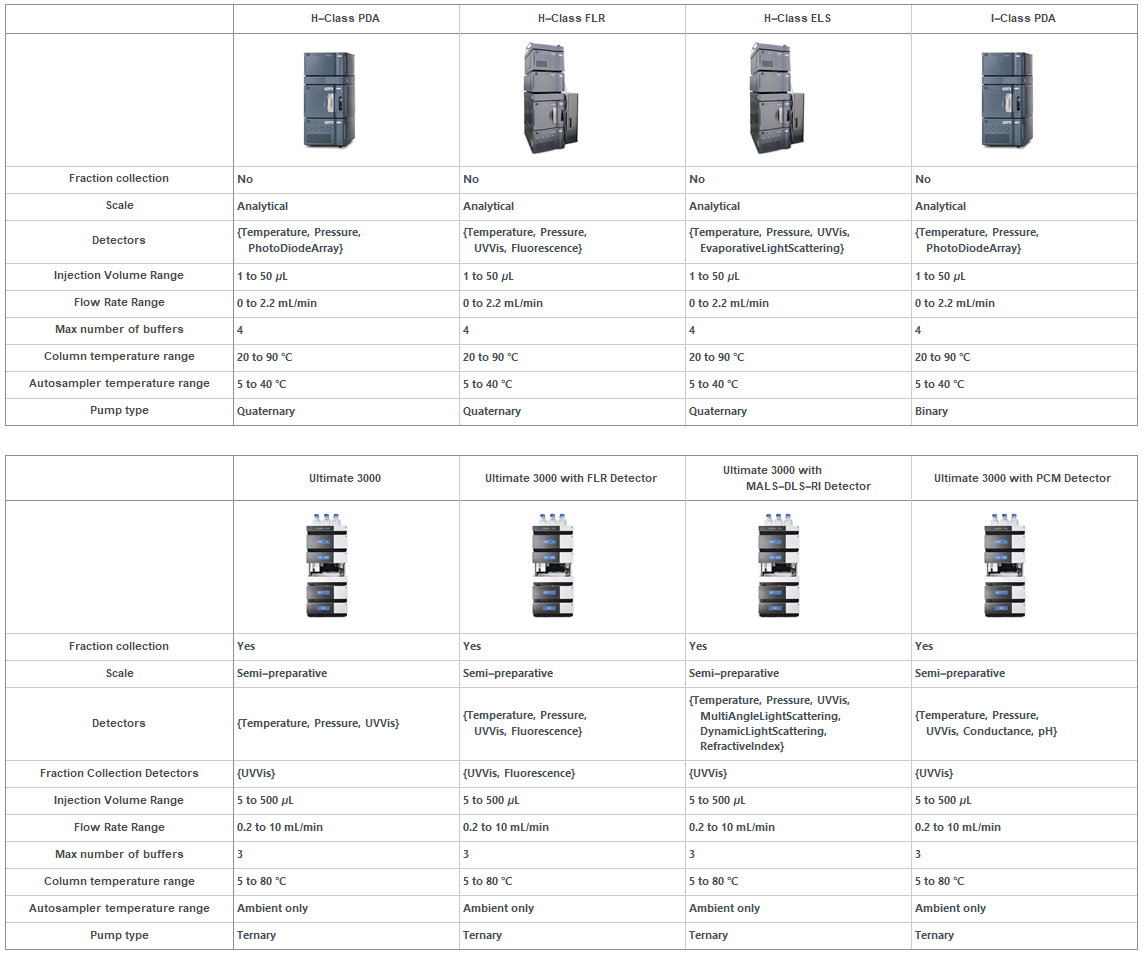Viewport: 1144px width, 955px height.
Task: Click the I-Class PDA instrument picture
Action: (x=1006, y=100)
